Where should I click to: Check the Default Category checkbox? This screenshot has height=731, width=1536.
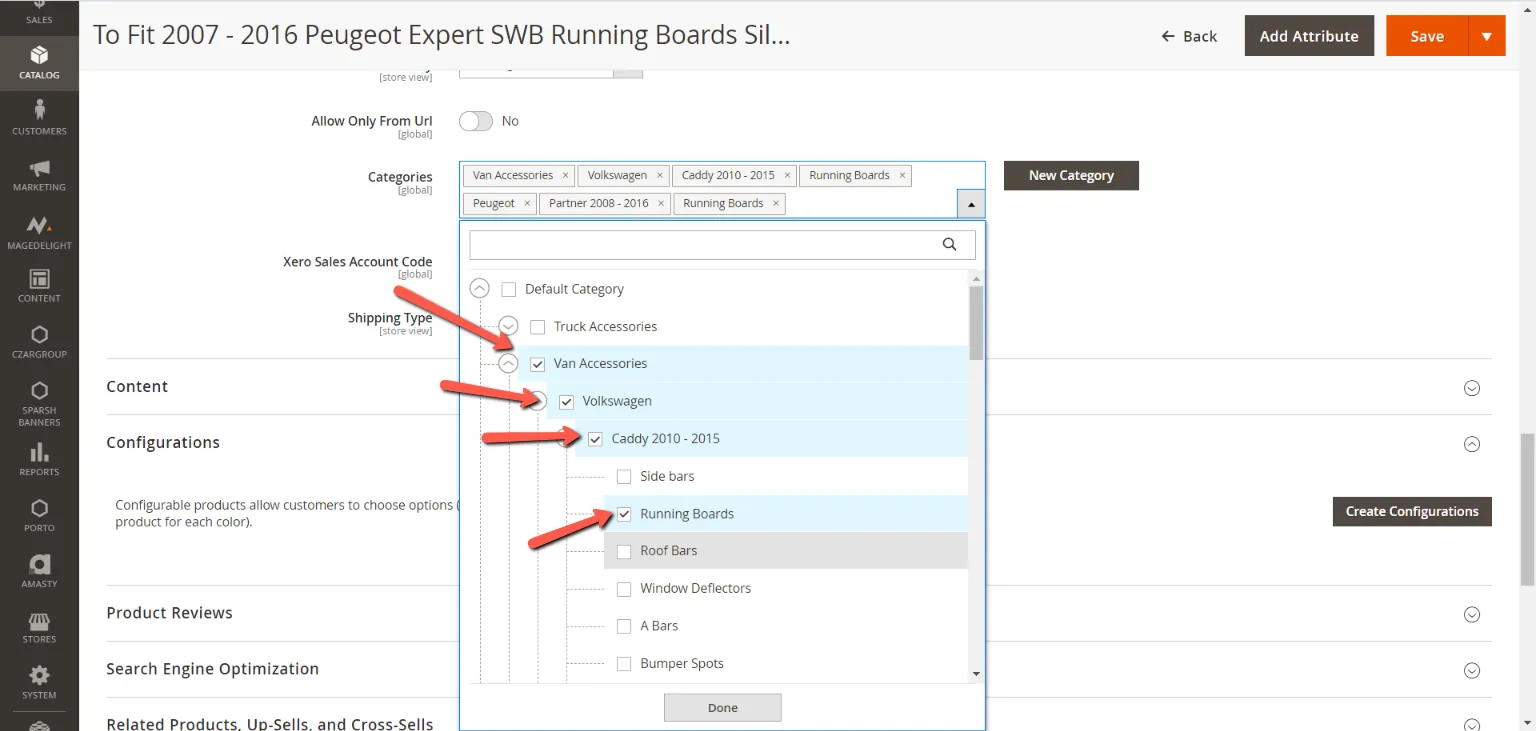[x=509, y=289]
